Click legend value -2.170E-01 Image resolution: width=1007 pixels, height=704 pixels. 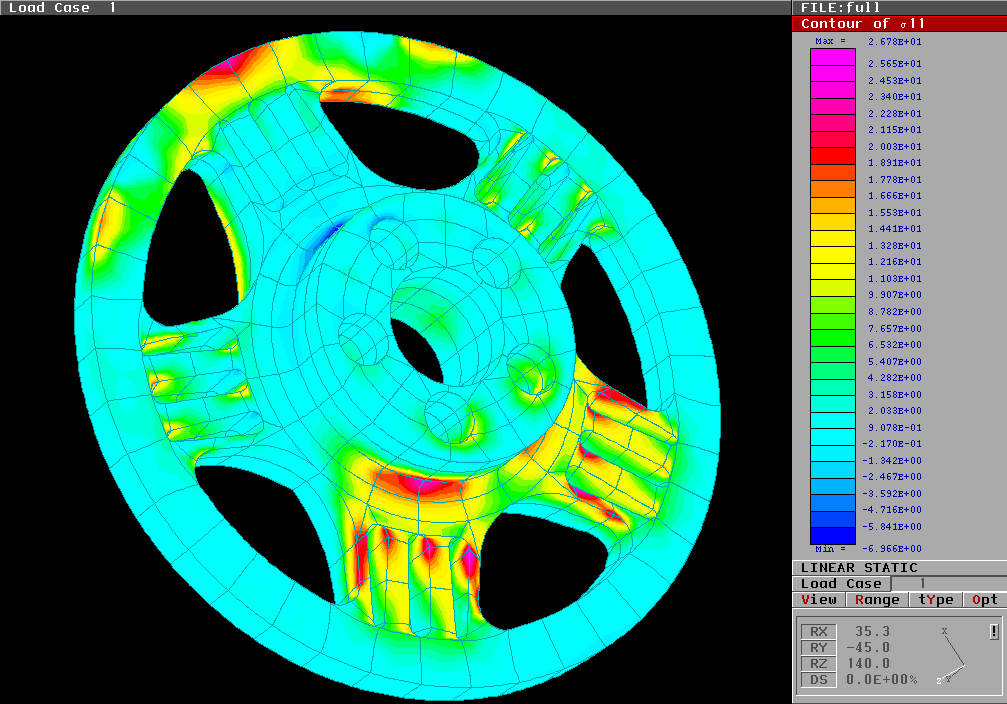coord(892,444)
